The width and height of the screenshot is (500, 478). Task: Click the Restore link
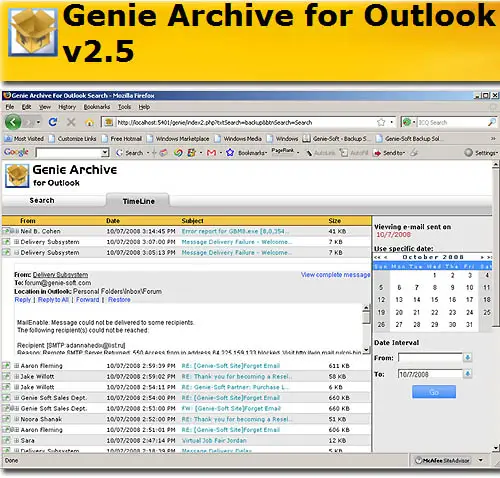(119, 299)
